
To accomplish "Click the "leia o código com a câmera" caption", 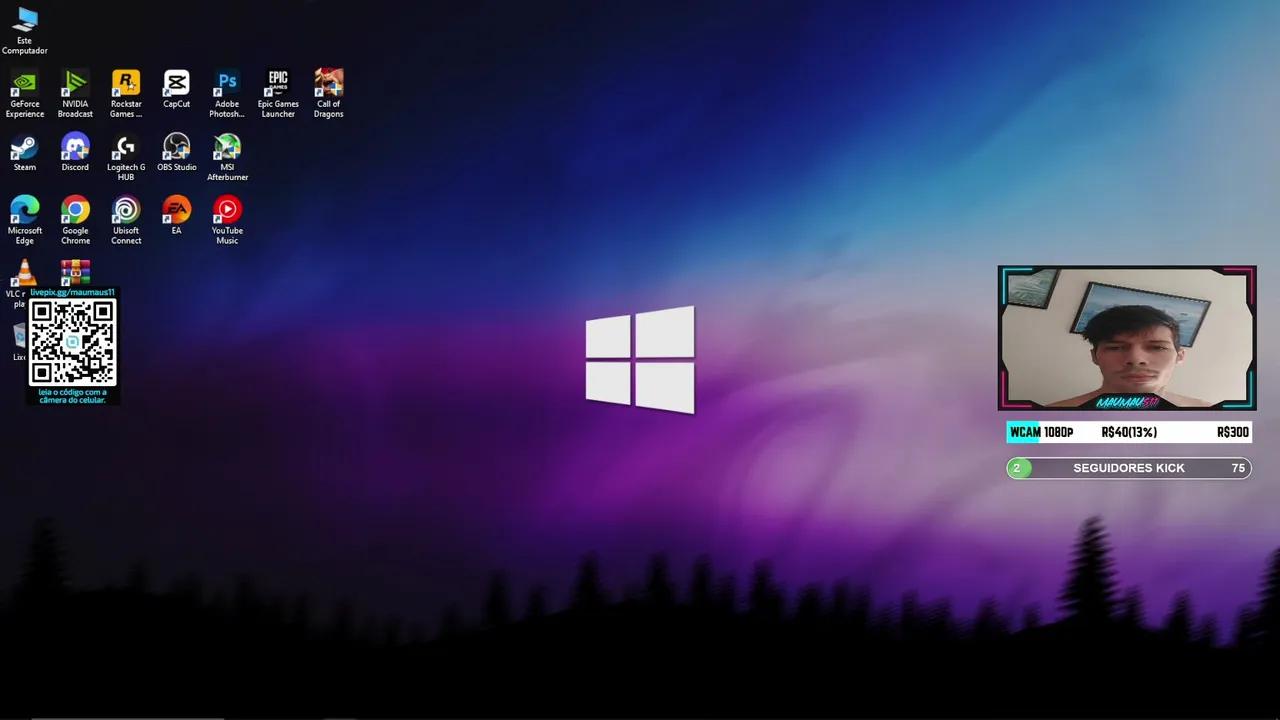I will (72, 396).
